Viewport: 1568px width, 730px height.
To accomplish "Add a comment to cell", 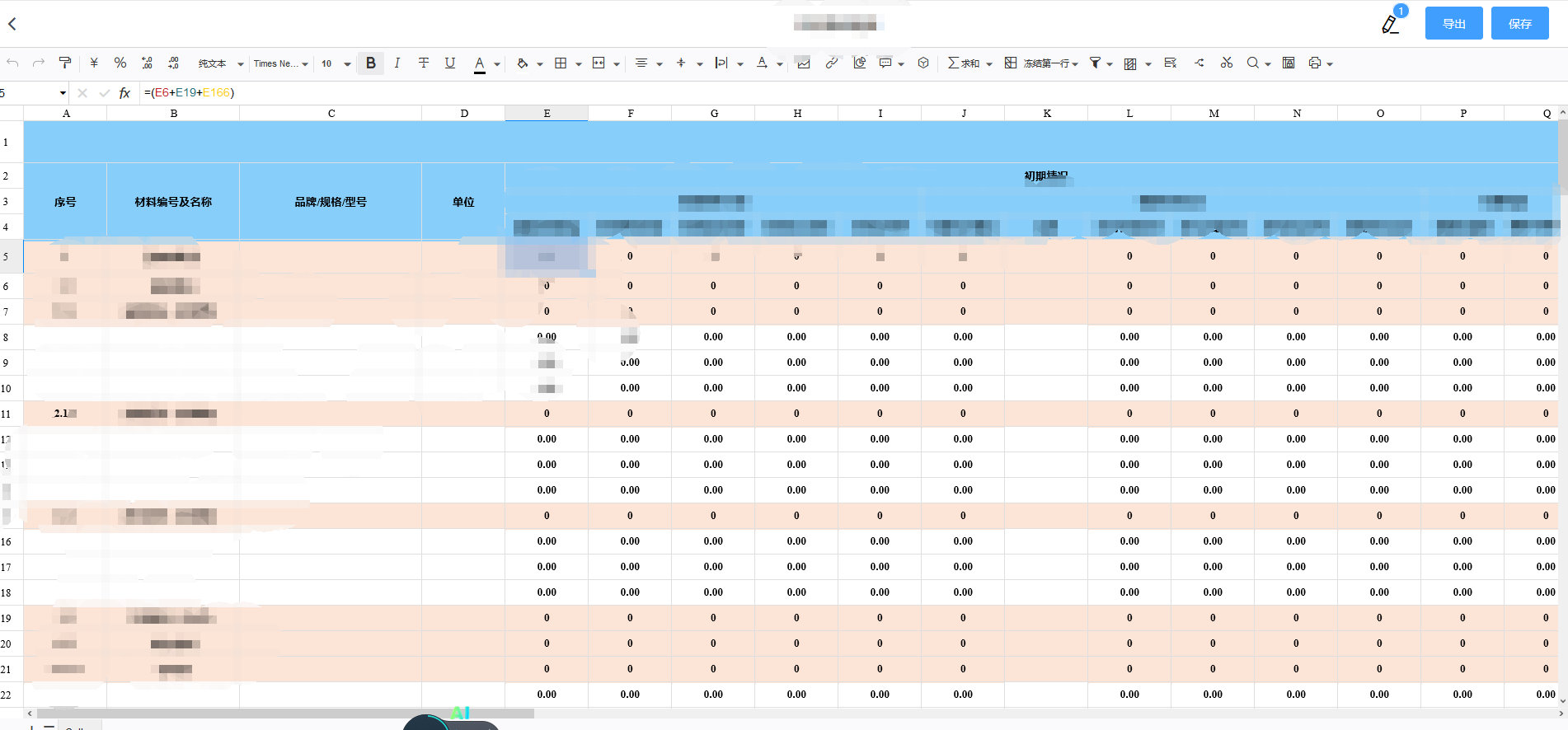I will point(885,63).
